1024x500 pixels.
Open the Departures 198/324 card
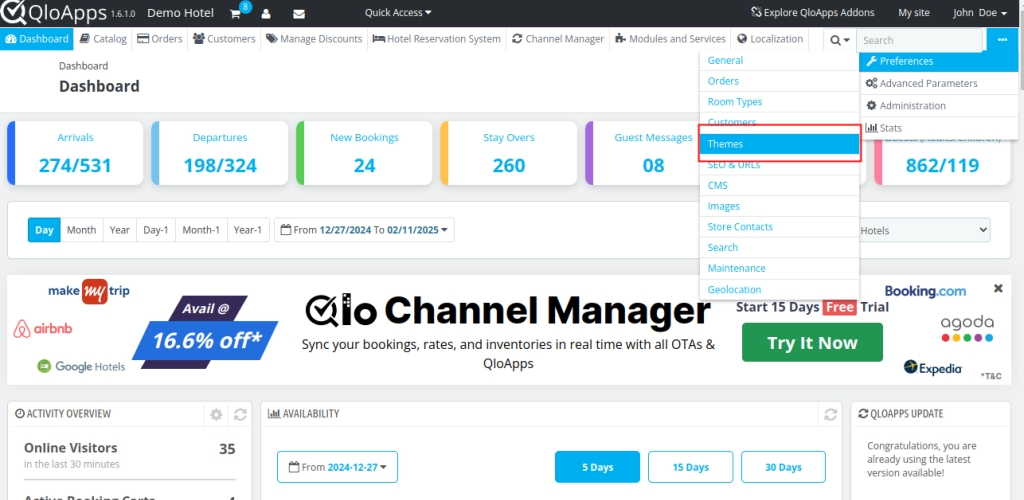pos(220,153)
